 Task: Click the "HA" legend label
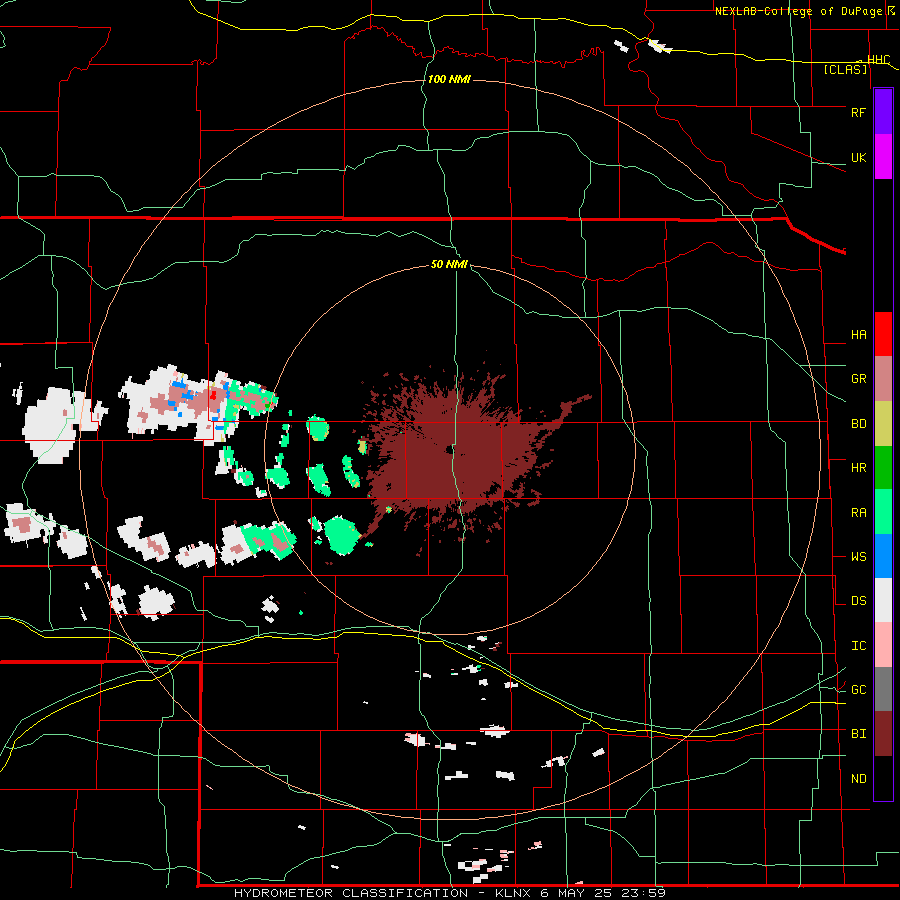(858, 335)
